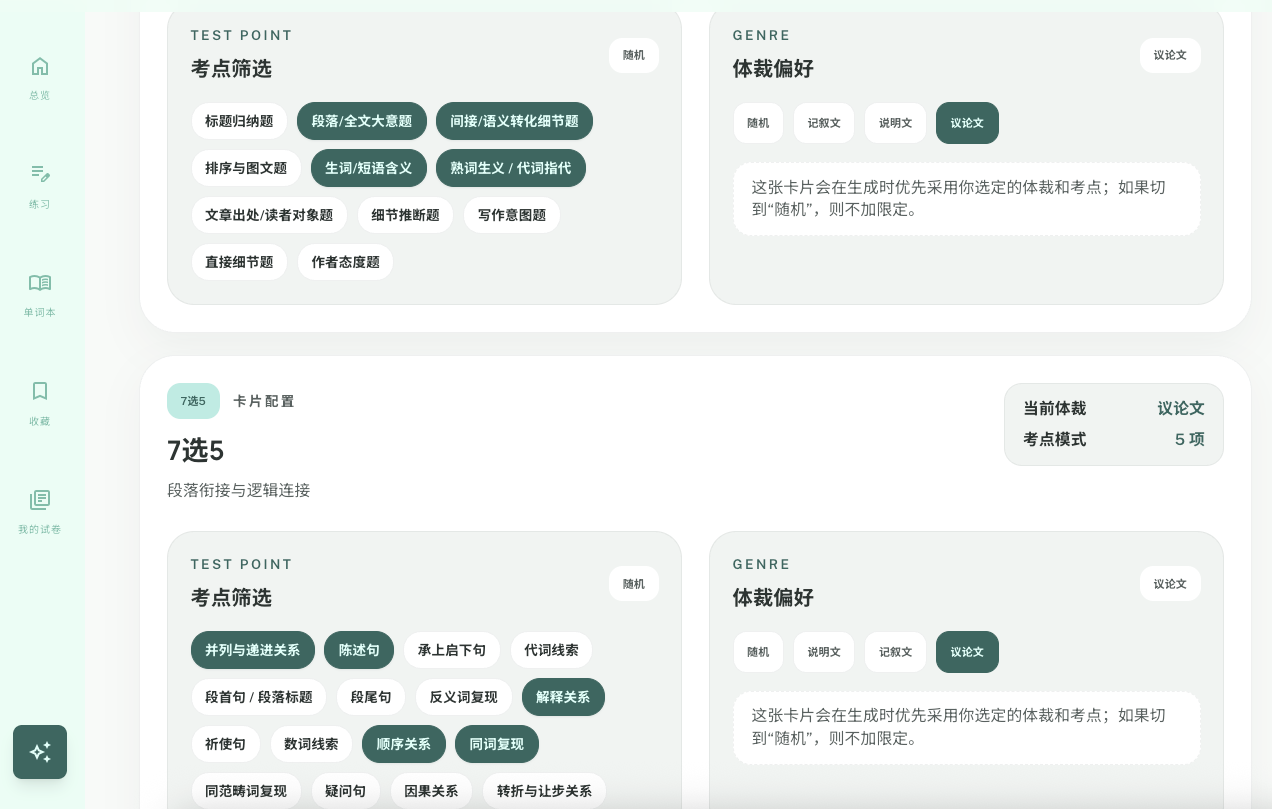Toggle 写作意图题 tag

point(512,215)
